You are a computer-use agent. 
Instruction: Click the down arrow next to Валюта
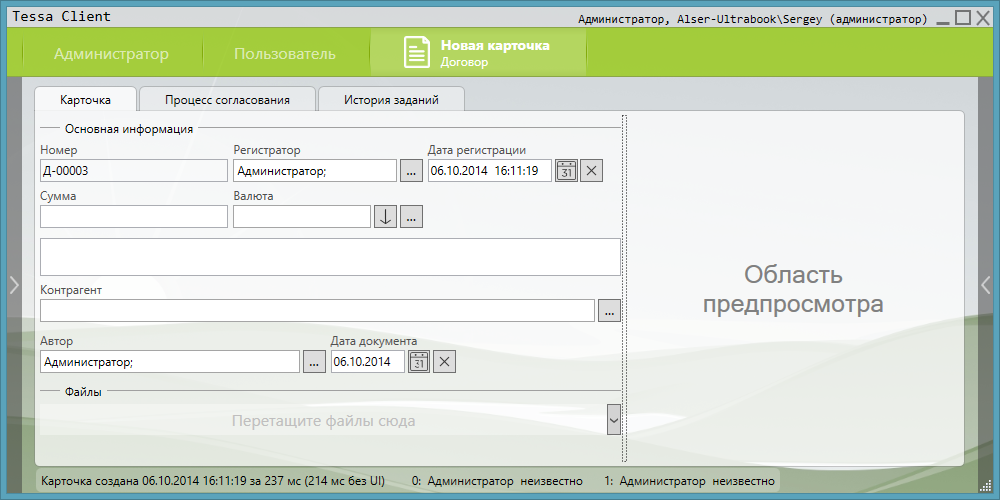click(x=385, y=216)
